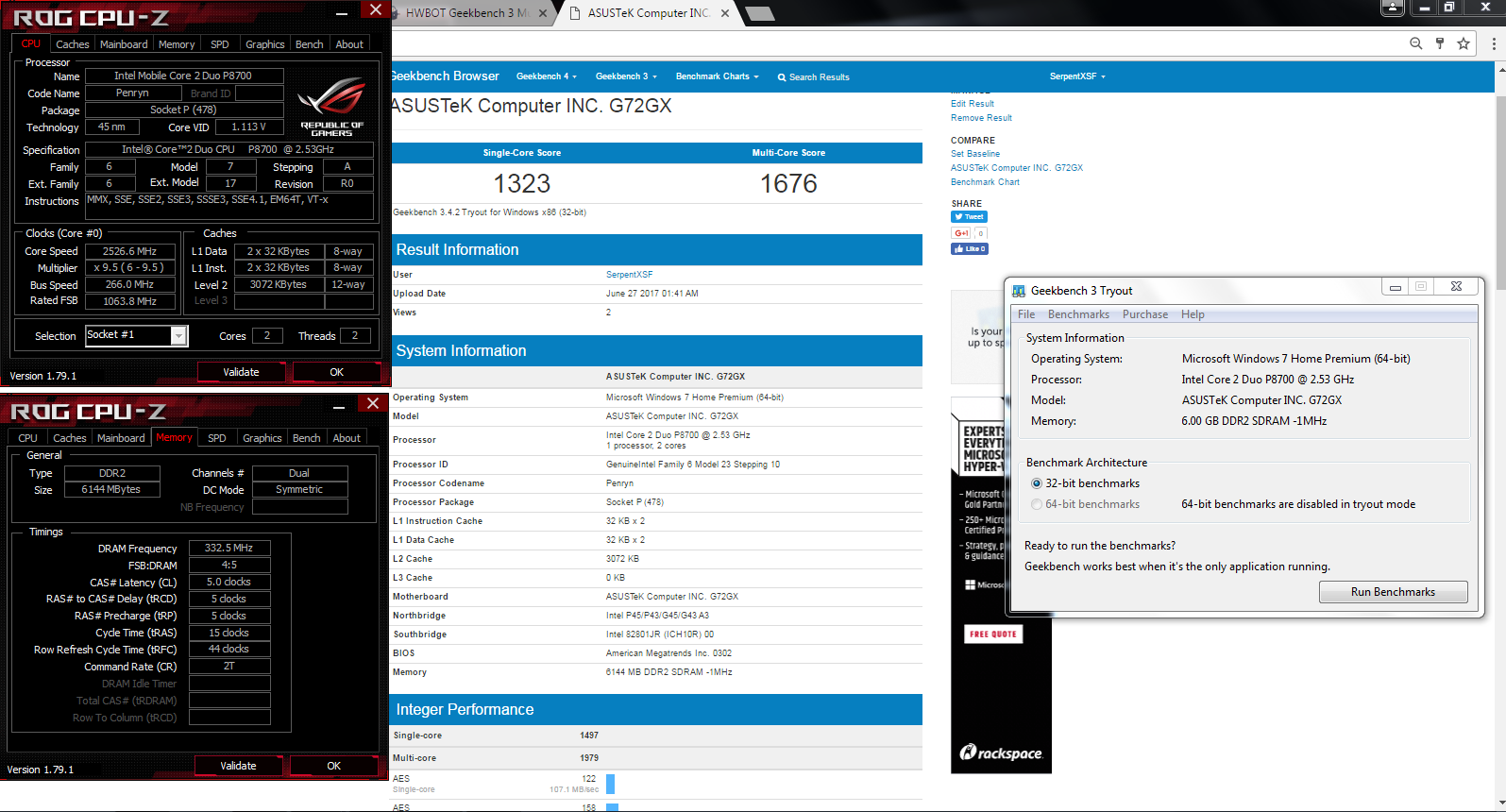Open About tab in upper CPU-Z window

coord(349,44)
